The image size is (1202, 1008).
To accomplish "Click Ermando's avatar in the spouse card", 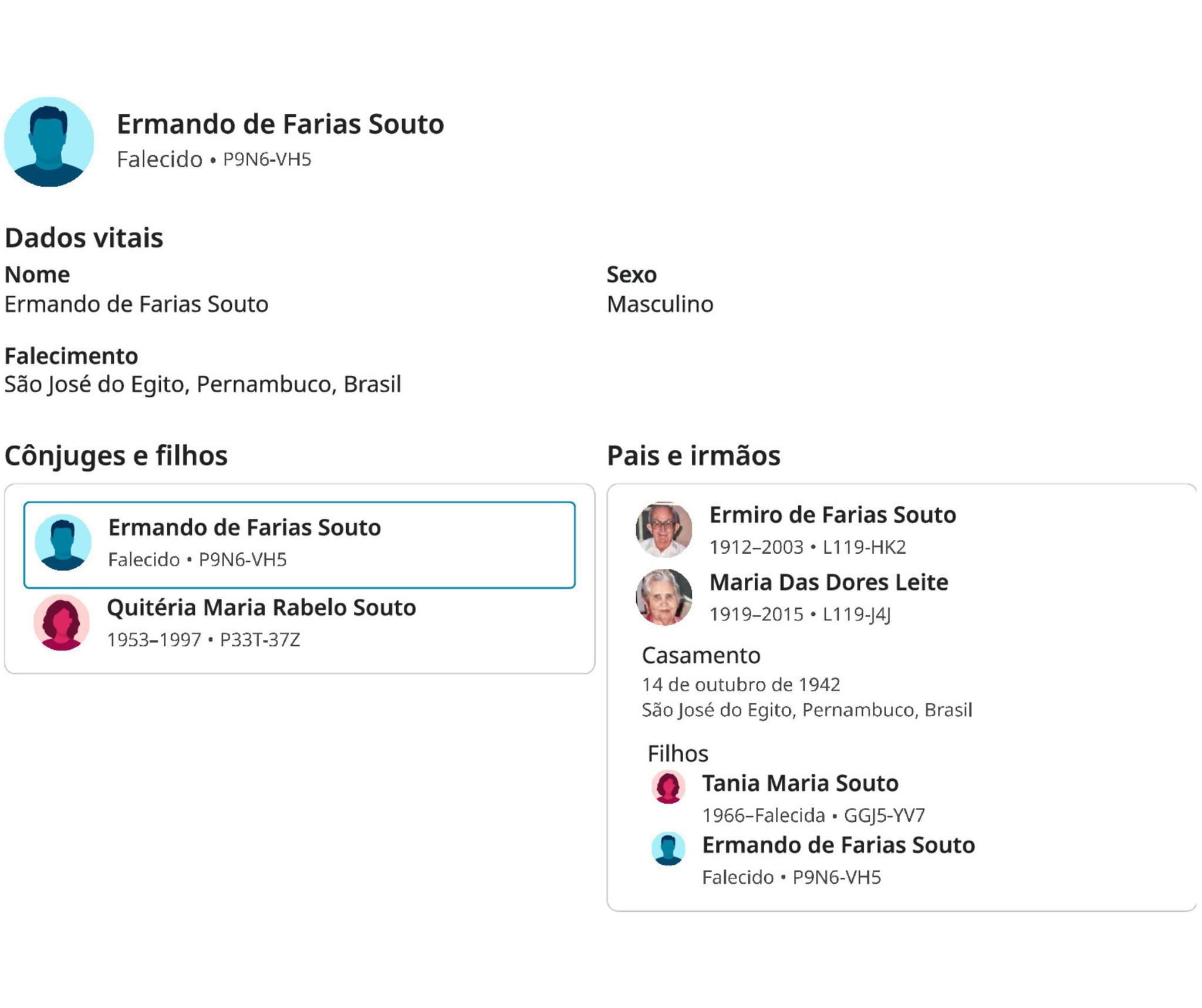I will 63,542.
